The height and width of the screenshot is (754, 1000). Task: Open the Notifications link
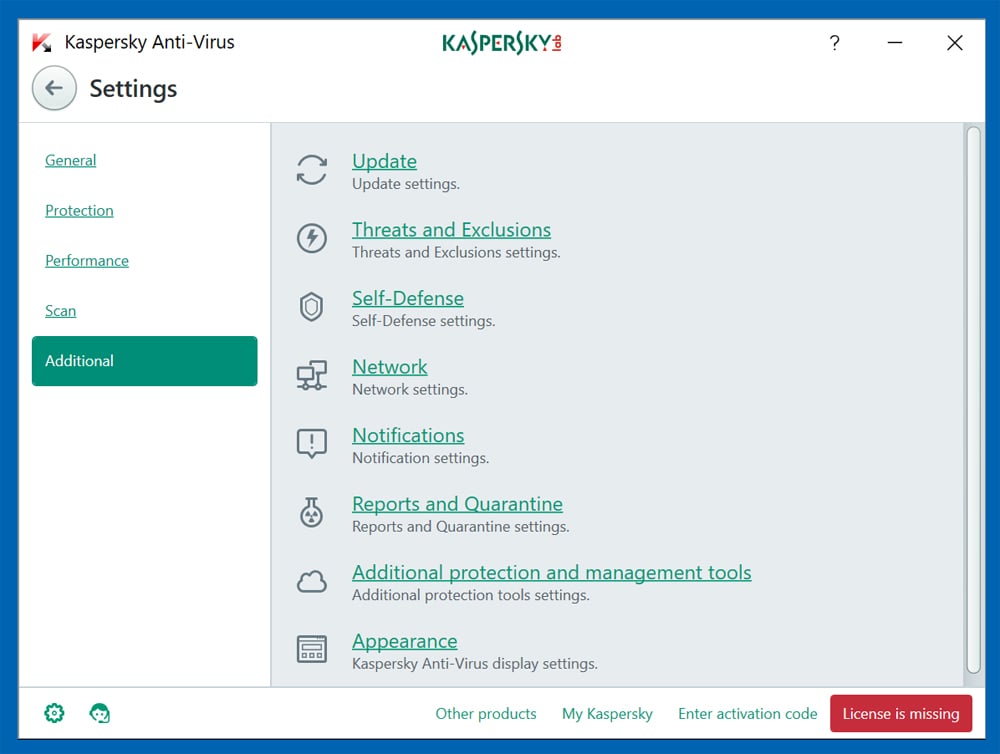pyautogui.click(x=408, y=435)
